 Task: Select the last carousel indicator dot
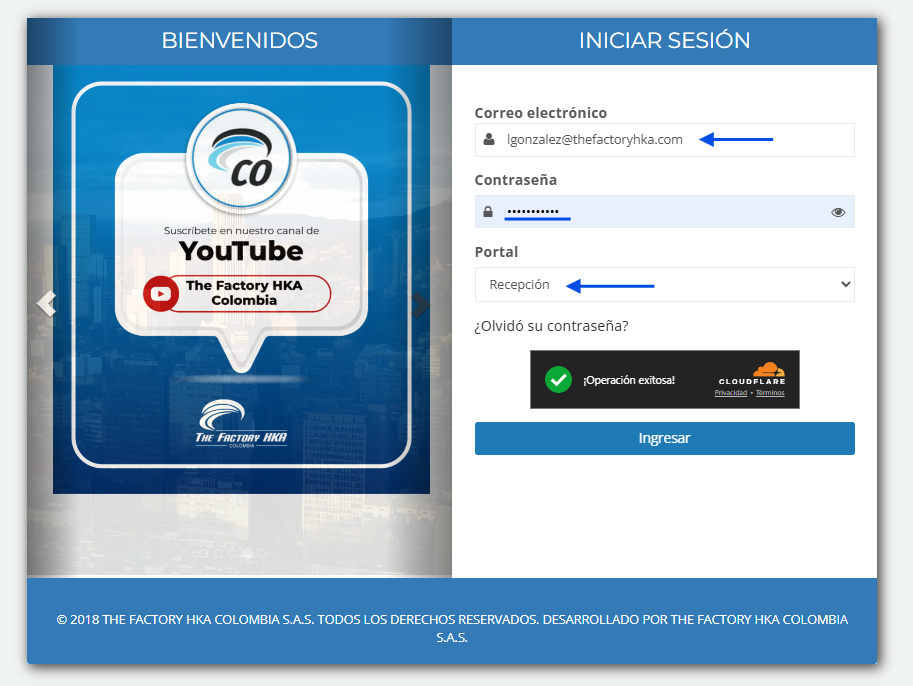coord(261,552)
